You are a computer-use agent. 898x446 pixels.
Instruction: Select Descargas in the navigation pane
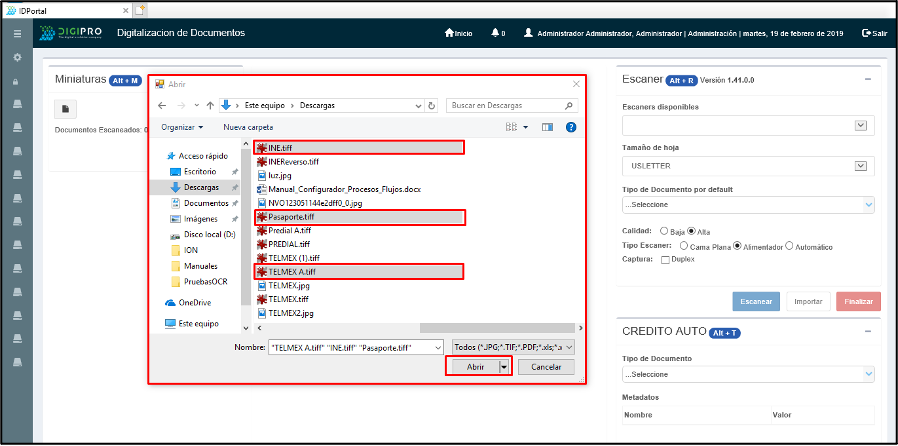(x=200, y=187)
